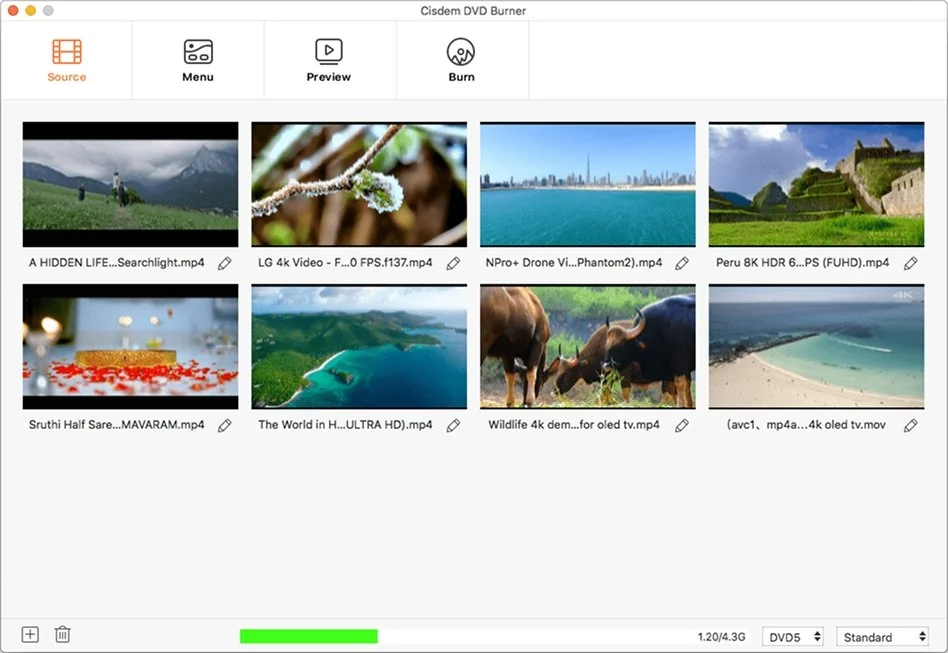Screen dimensions: 948x653
Task: Select the Dubai skyline drone video thumbnail
Action: (588, 184)
